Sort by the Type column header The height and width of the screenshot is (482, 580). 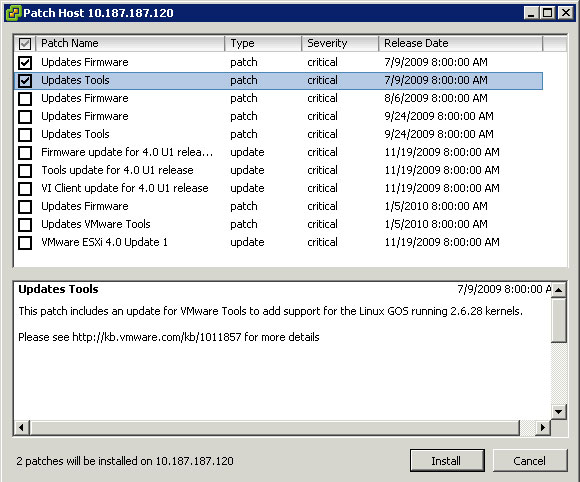tap(263, 43)
